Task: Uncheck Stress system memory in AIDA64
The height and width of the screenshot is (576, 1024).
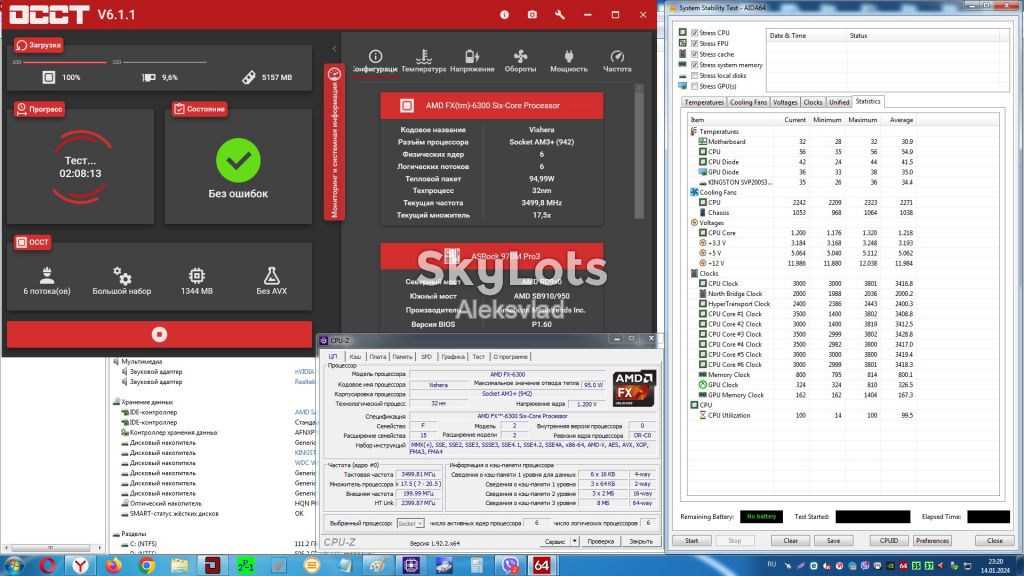Action: coord(694,65)
